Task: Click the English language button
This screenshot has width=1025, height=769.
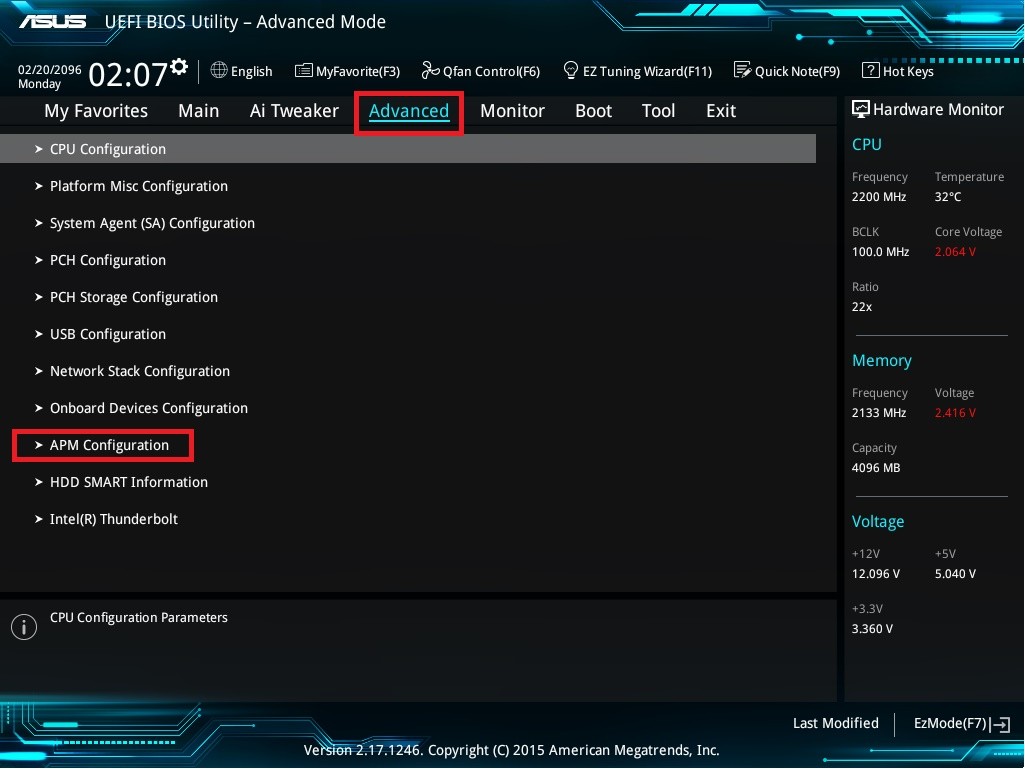Action: 252,71
